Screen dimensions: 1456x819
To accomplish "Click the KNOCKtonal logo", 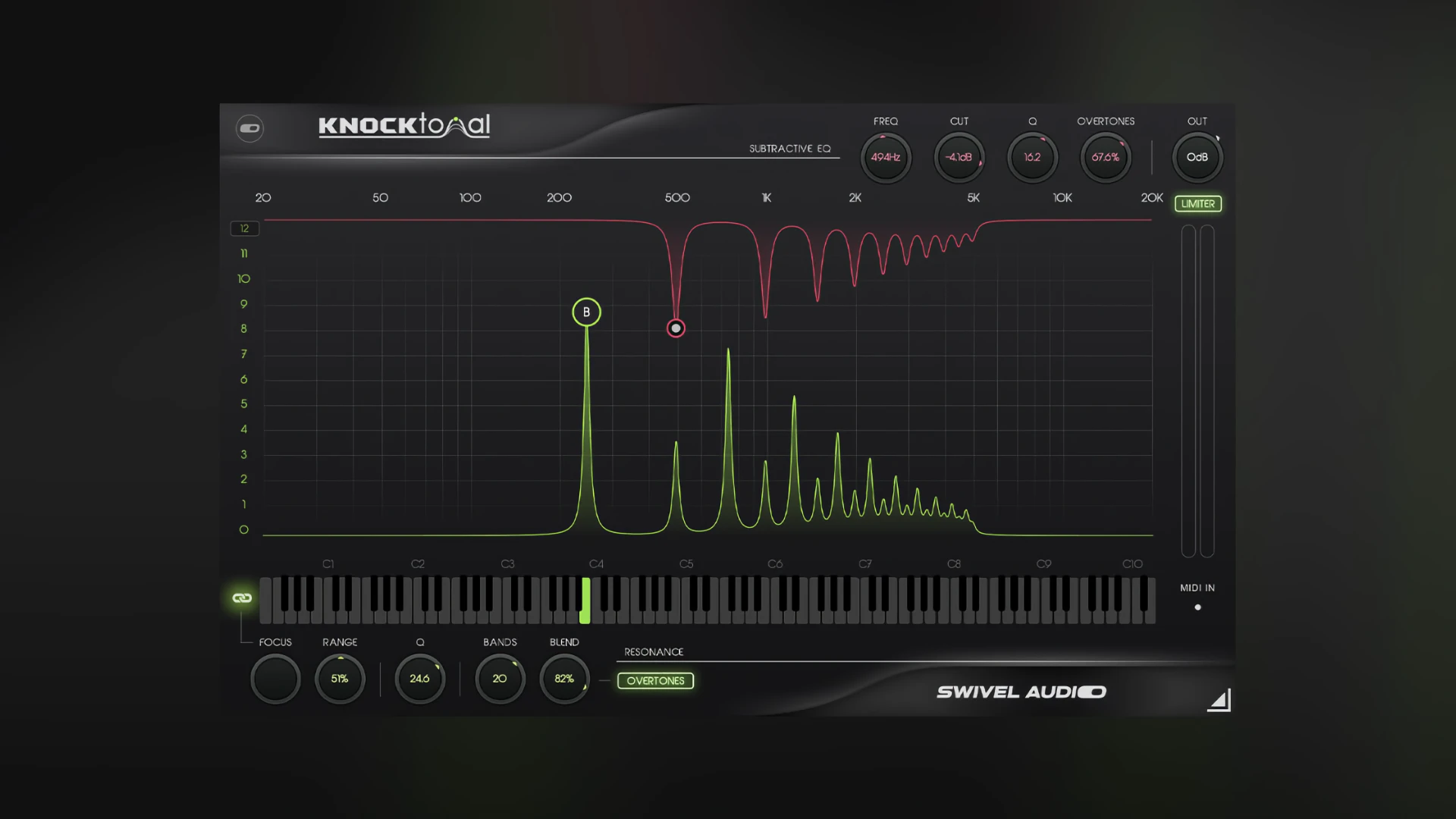I will click(x=404, y=125).
